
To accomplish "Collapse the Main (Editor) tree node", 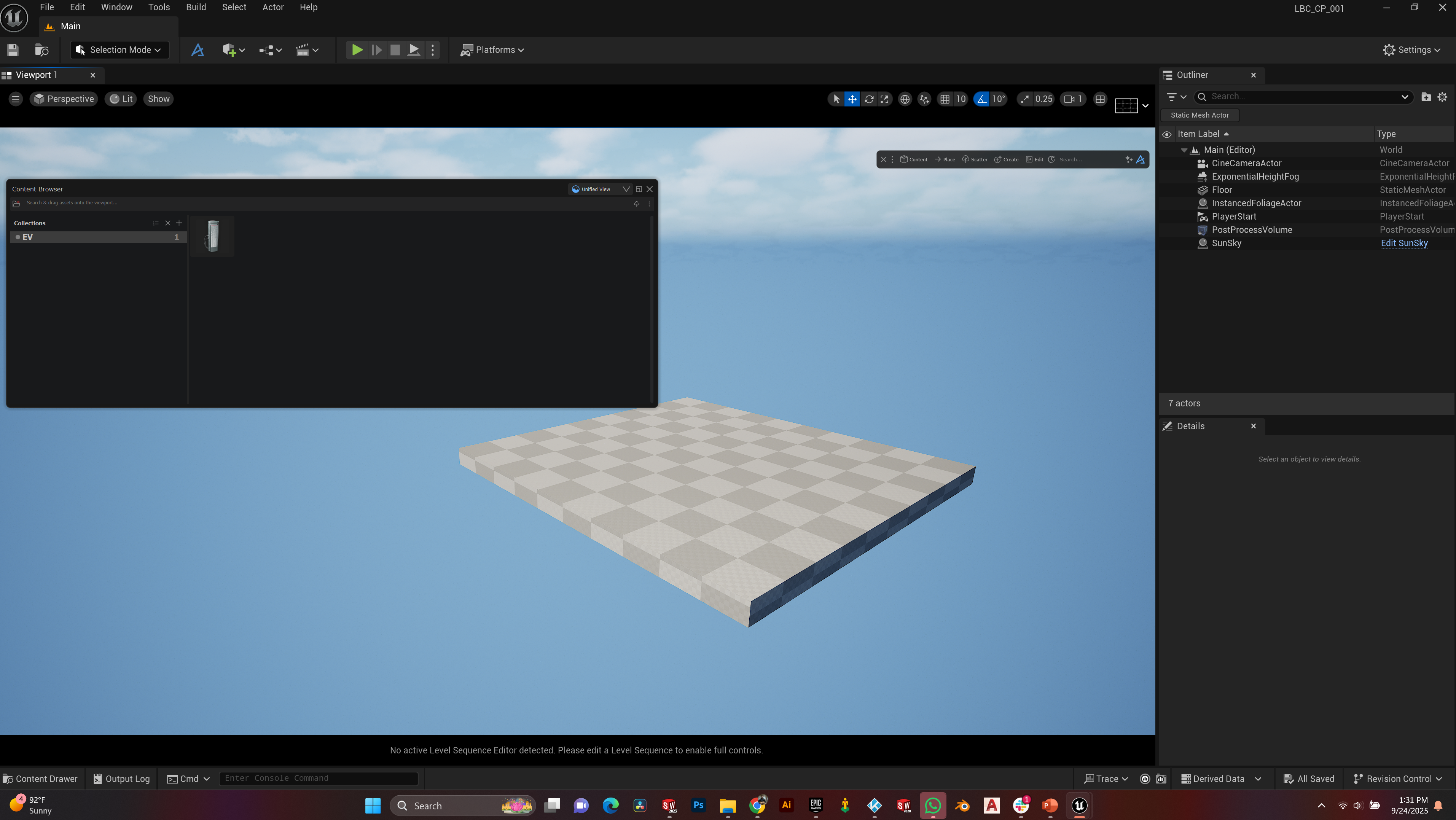I will click(1184, 150).
